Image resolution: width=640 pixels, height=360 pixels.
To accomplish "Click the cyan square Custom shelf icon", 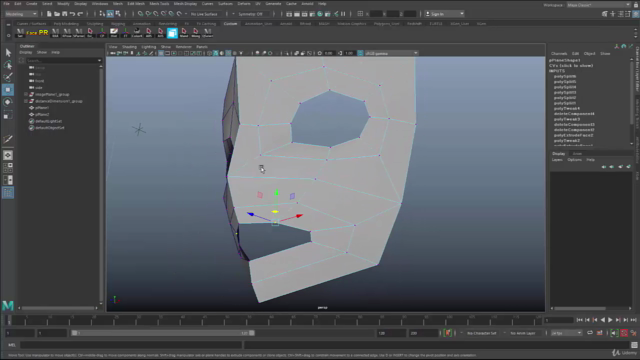I will (x=172, y=33).
